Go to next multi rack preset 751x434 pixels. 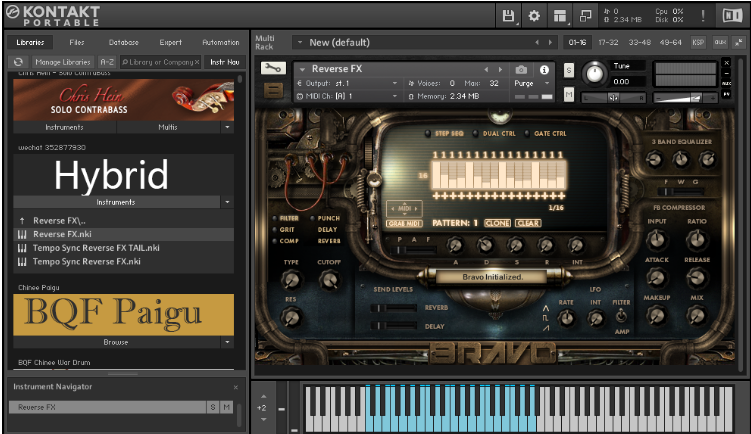coord(550,42)
